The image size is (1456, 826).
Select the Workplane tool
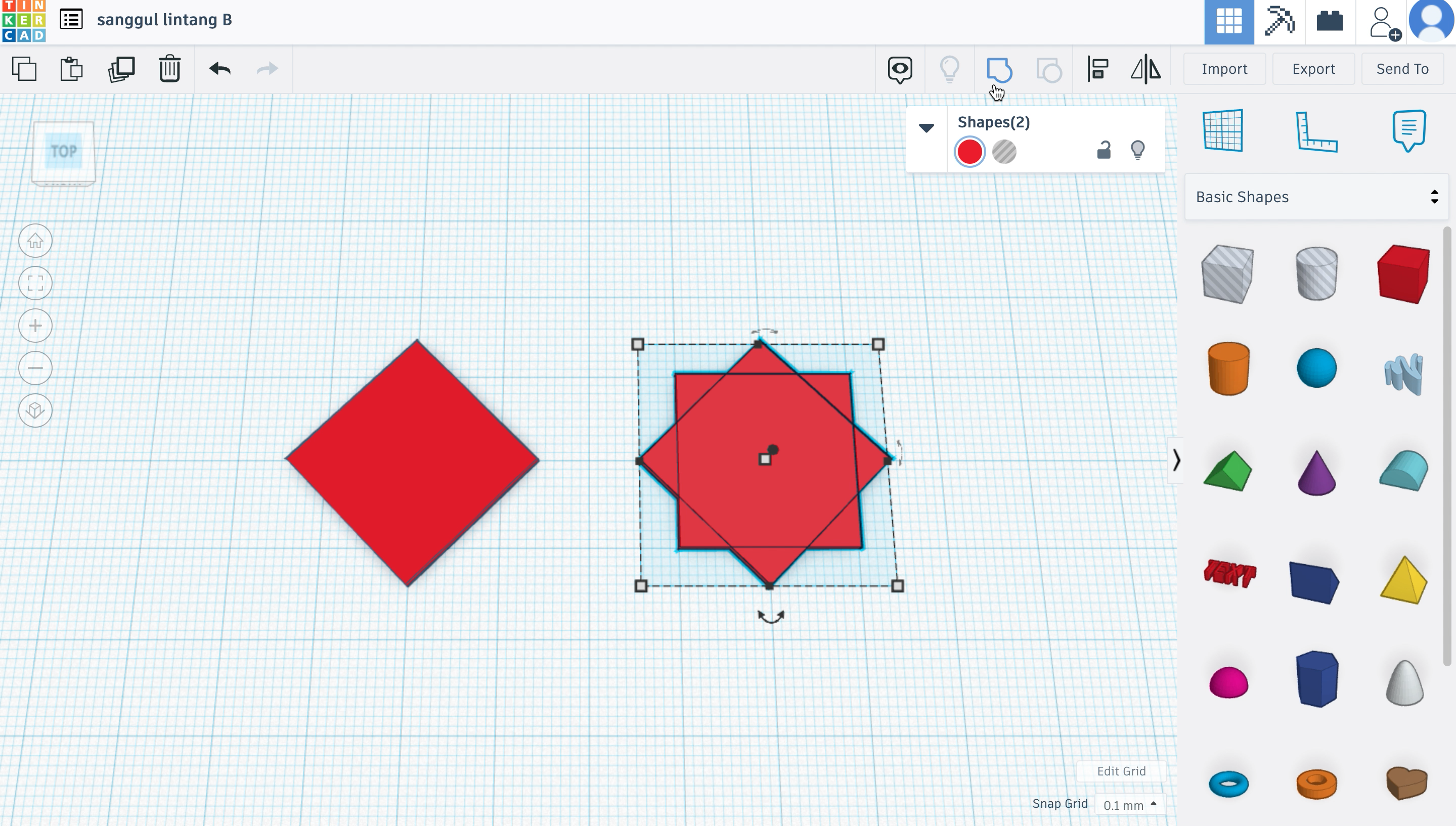tap(1223, 130)
